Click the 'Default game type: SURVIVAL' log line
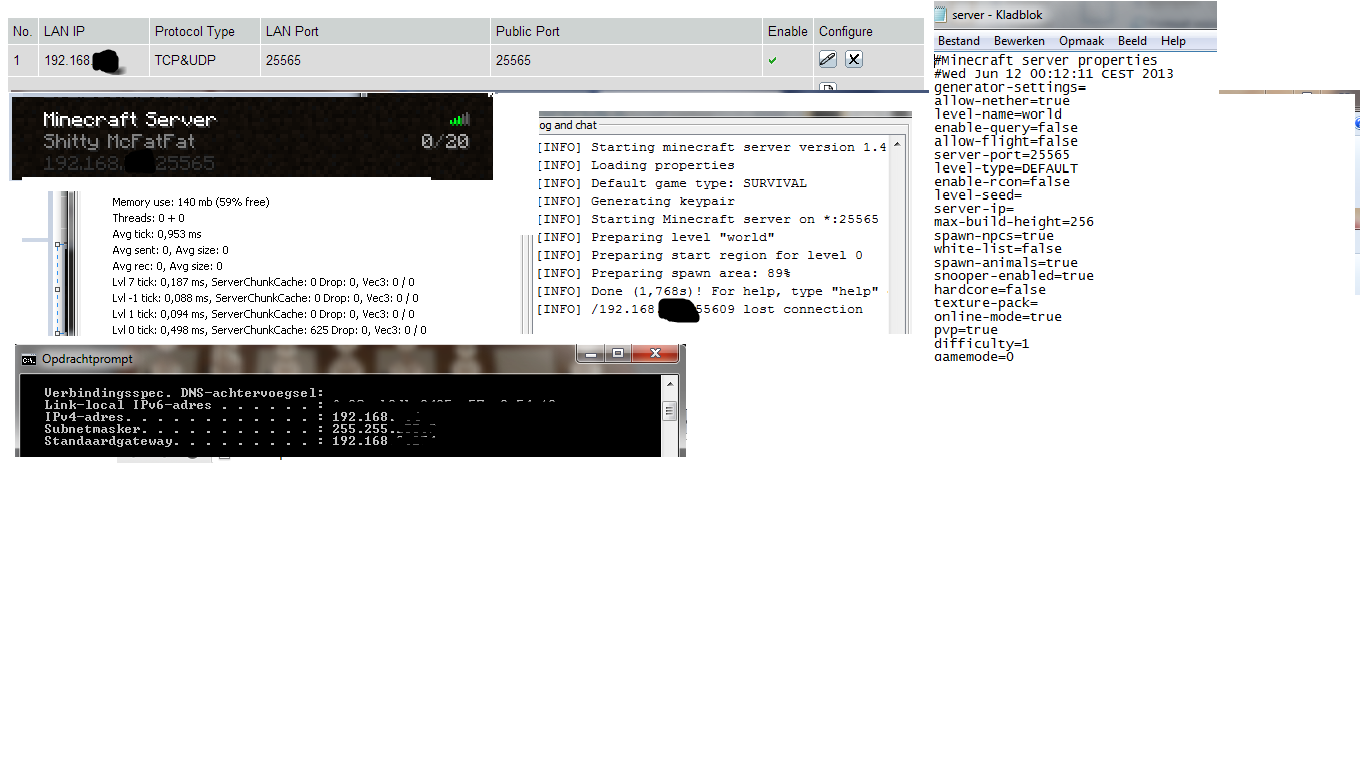 click(672, 183)
